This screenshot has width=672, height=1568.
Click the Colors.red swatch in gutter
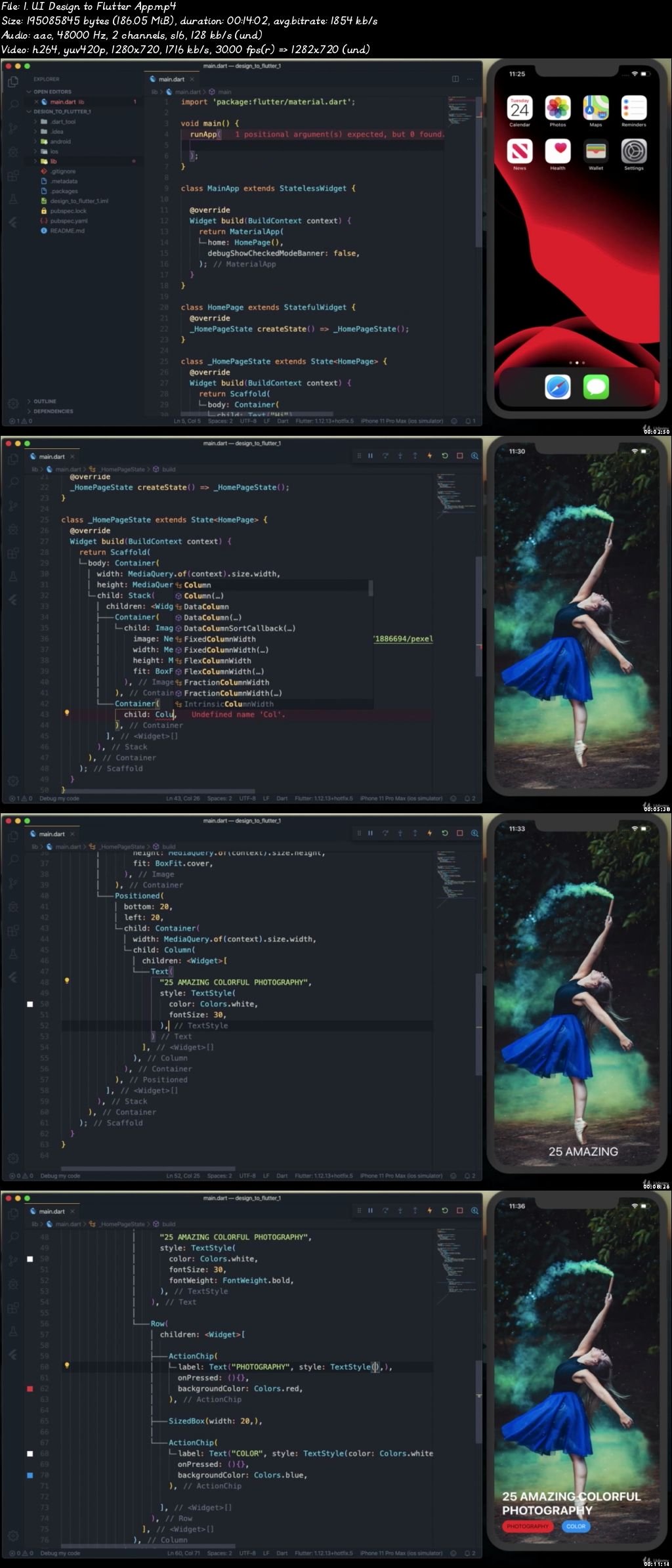30,1389
